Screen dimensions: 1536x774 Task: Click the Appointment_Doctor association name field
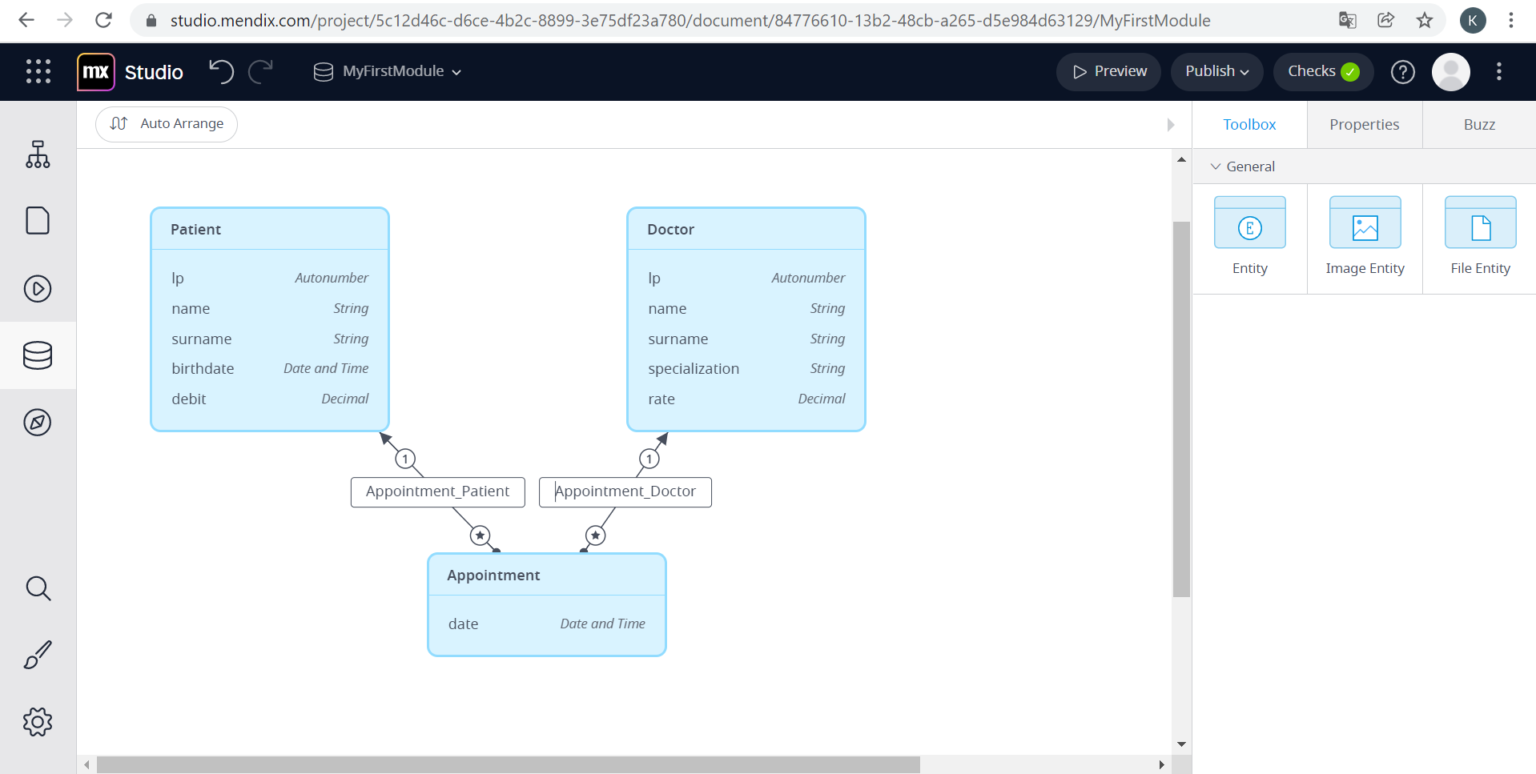pyautogui.click(x=626, y=492)
